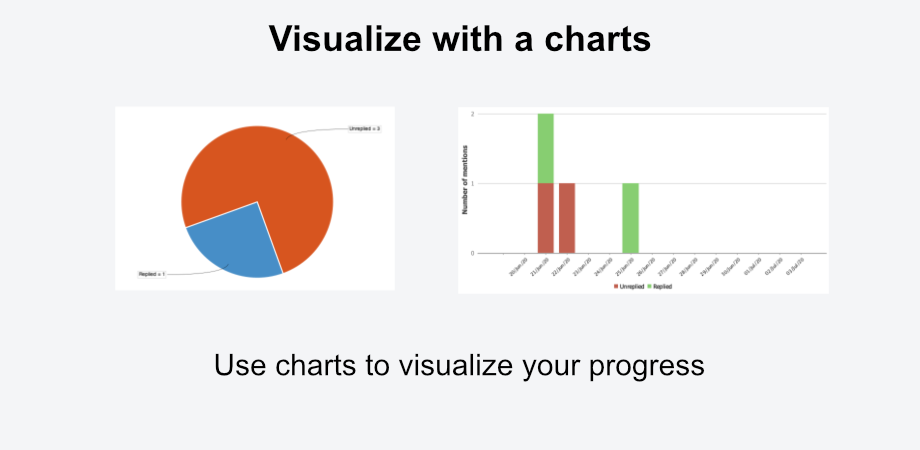Image resolution: width=920 pixels, height=450 pixels.
Task: Select the 'Unreplied = 3' pie label
Action: tap(365, 128)
